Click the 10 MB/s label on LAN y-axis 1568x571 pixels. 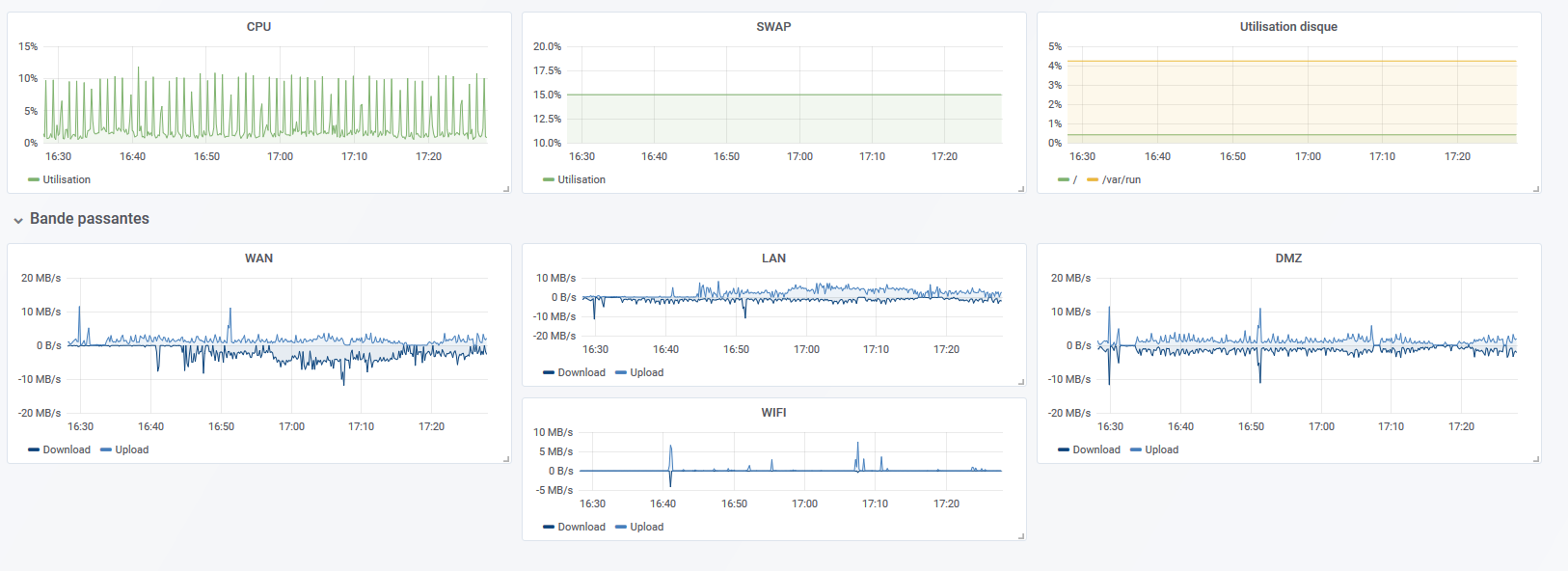point(556,278)
